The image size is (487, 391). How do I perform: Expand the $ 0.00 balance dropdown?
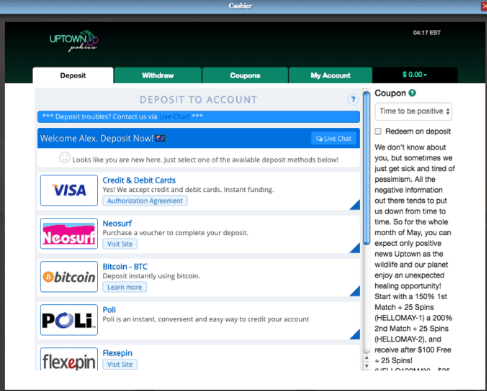[x=415, y=75]
